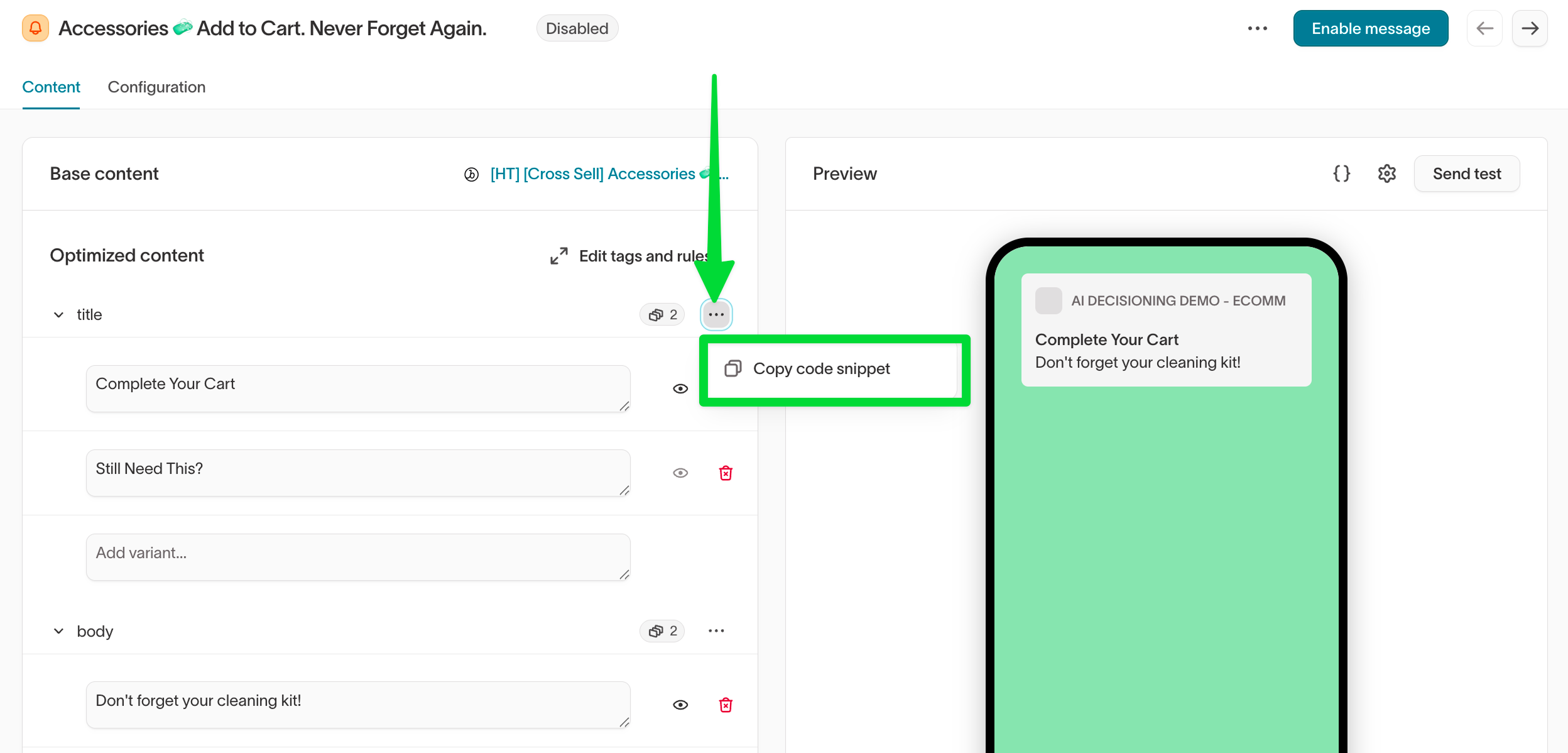
Task: Switch to the Configuration tab
Action: (x=156, y=87)
